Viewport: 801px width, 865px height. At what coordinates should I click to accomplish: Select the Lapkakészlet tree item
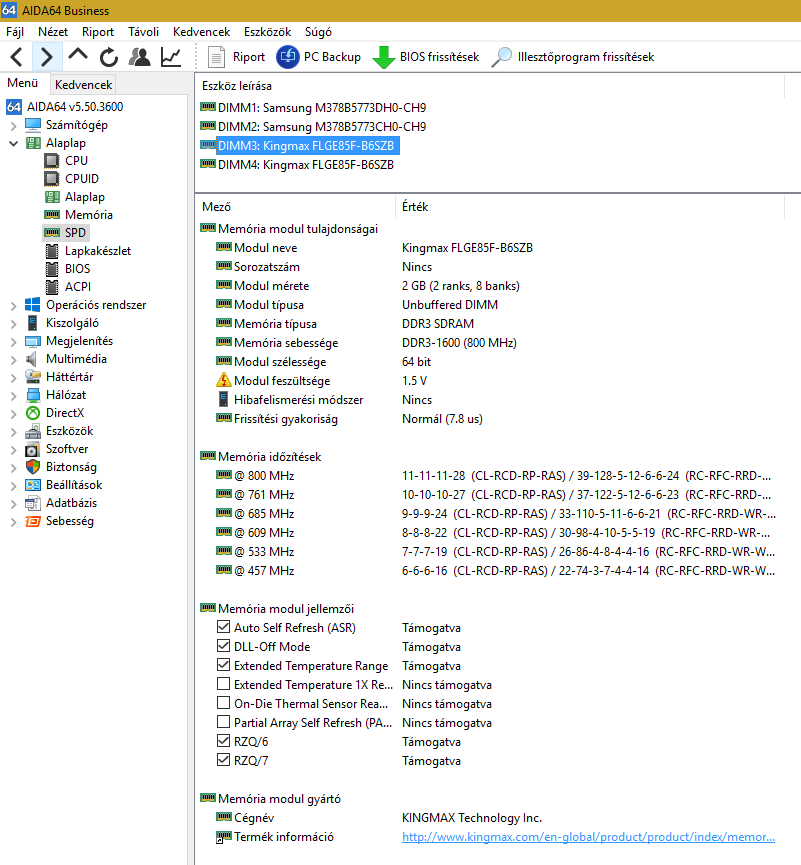98,251
